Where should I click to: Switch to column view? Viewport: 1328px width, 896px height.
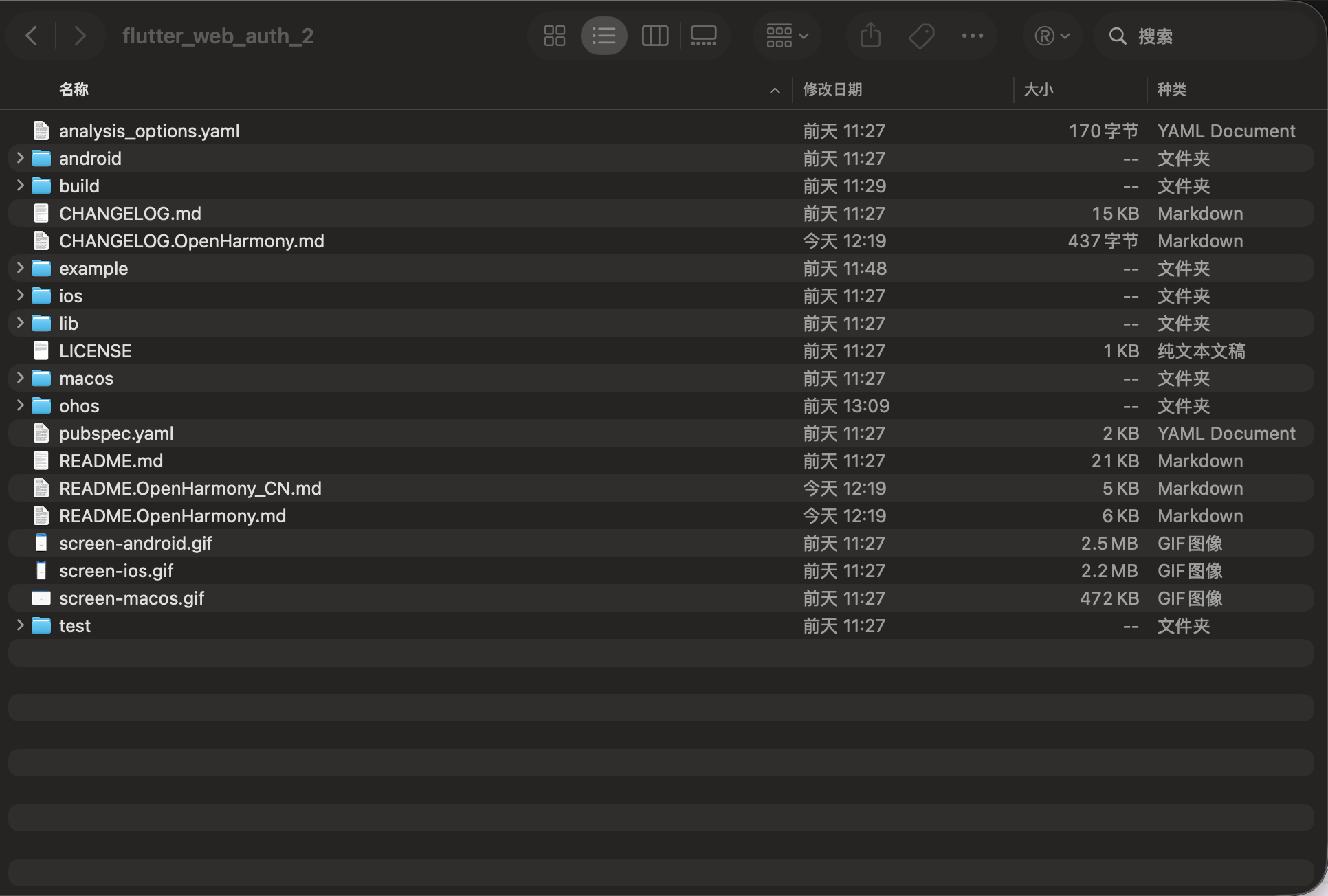(x=655, y=36)
